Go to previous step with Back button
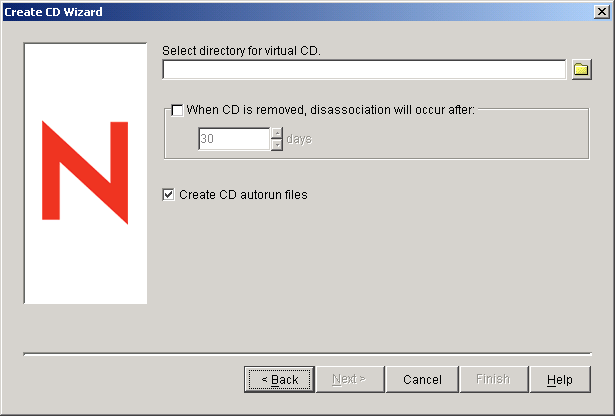 coord(279,380)
